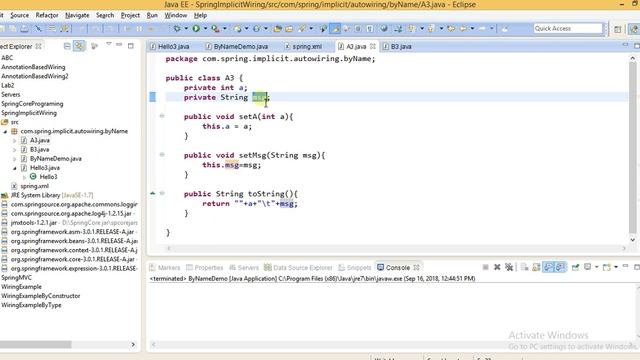Collapse the Hello3.java tree node
The height and width of the screenshot is (360, 640).
15,168
